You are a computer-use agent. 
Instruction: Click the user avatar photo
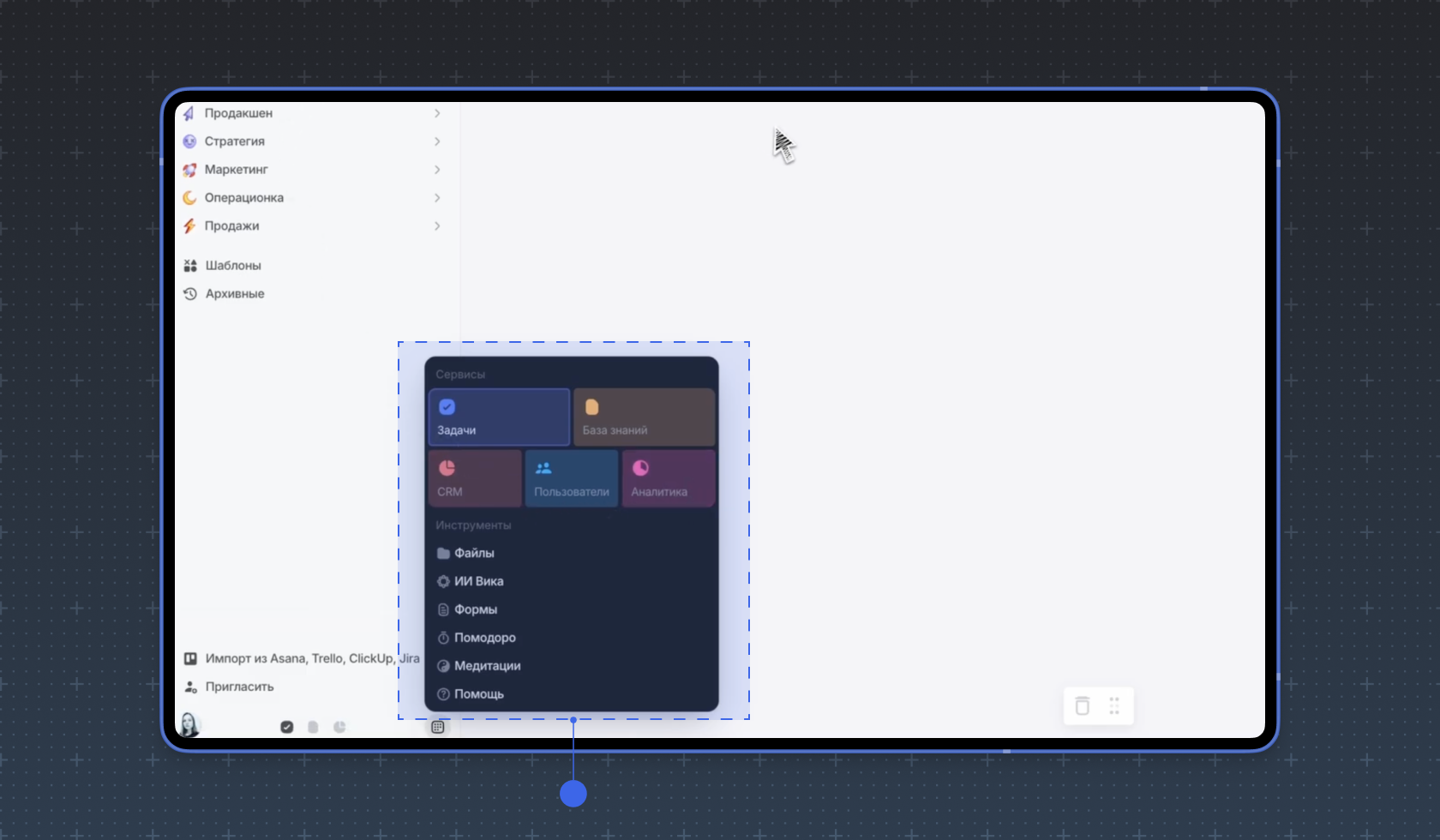tap(189, 725)
